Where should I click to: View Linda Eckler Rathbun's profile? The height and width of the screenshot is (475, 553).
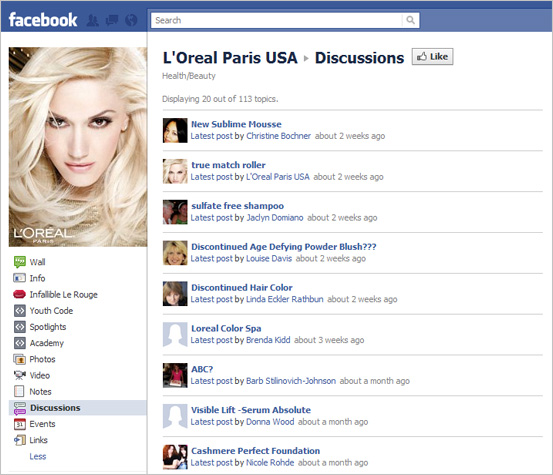click(x=284, y=299)
